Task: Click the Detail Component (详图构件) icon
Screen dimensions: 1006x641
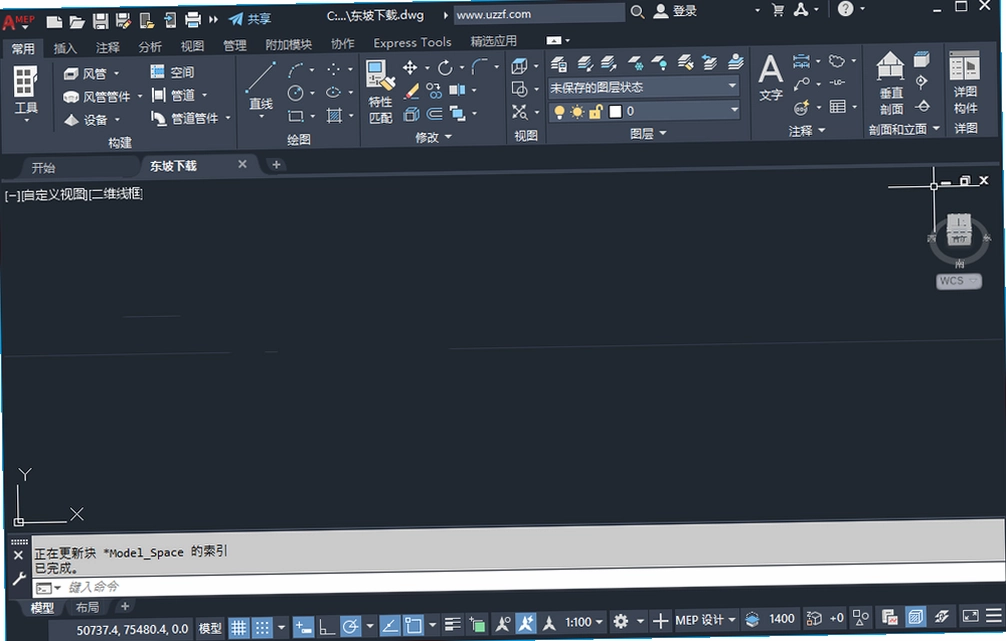Action: [x=965, y=83]
